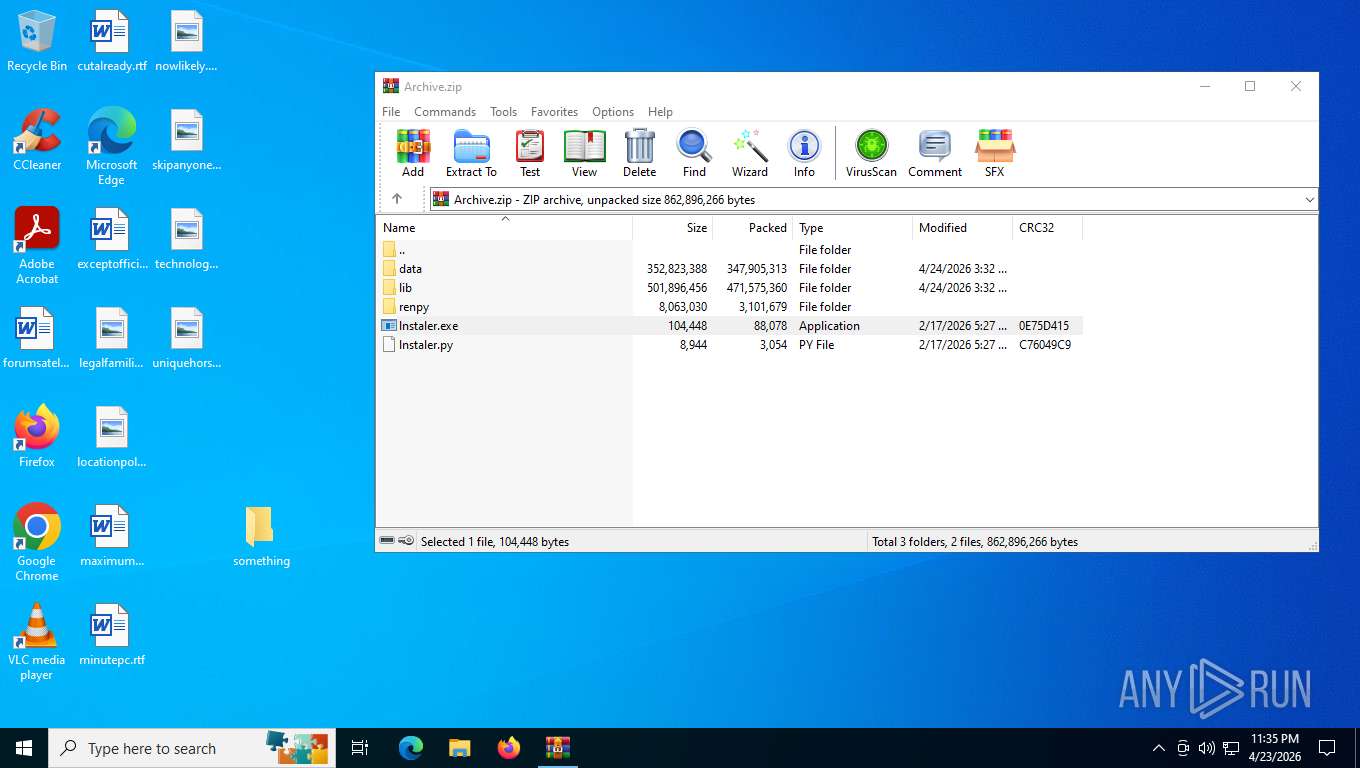Click the Windows Start button
Image resolution: width=1360 pixels, height=768 pixels.
tap(24, 748)
